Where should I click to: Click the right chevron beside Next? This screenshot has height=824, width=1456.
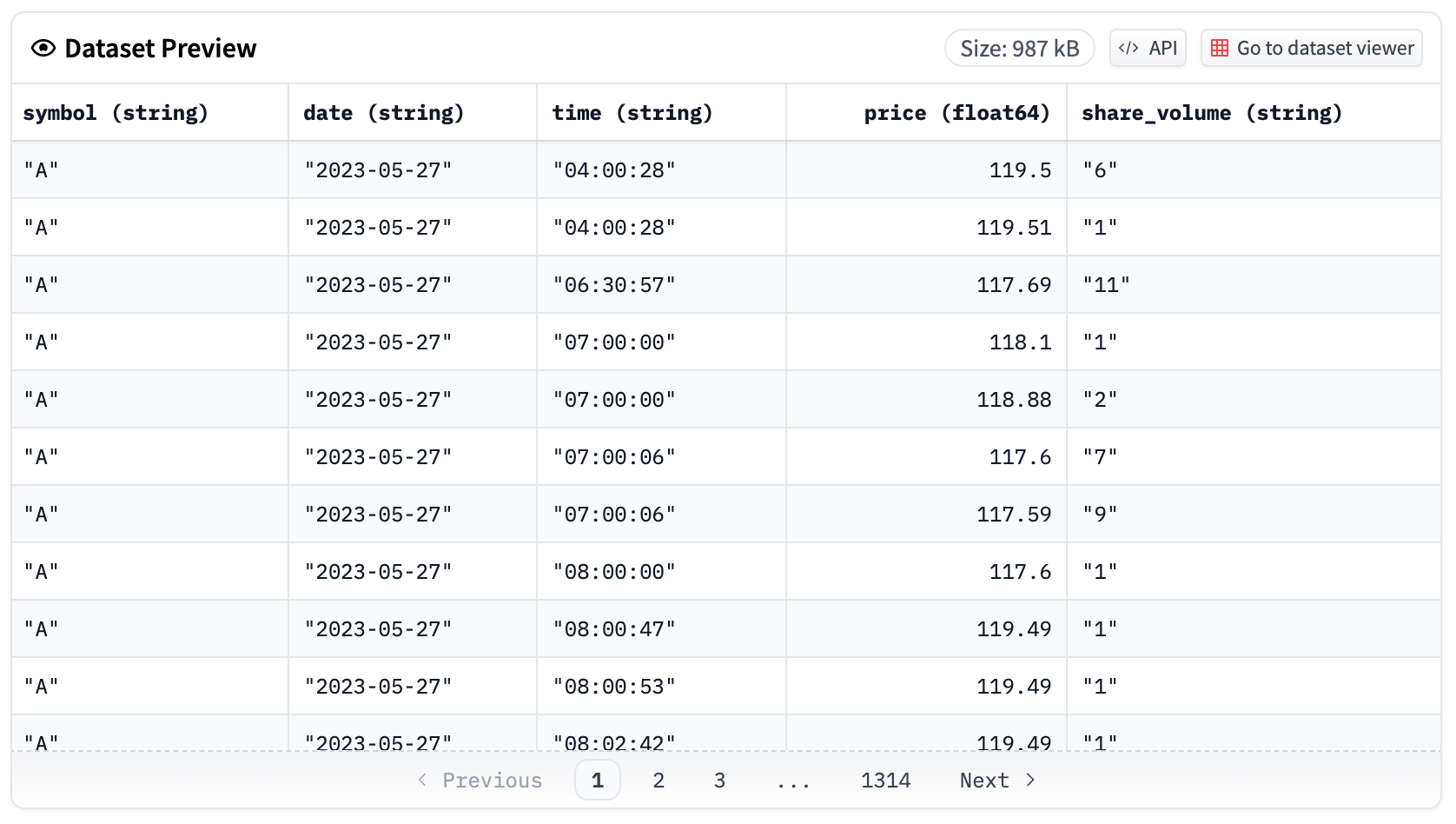[1031, 780]
